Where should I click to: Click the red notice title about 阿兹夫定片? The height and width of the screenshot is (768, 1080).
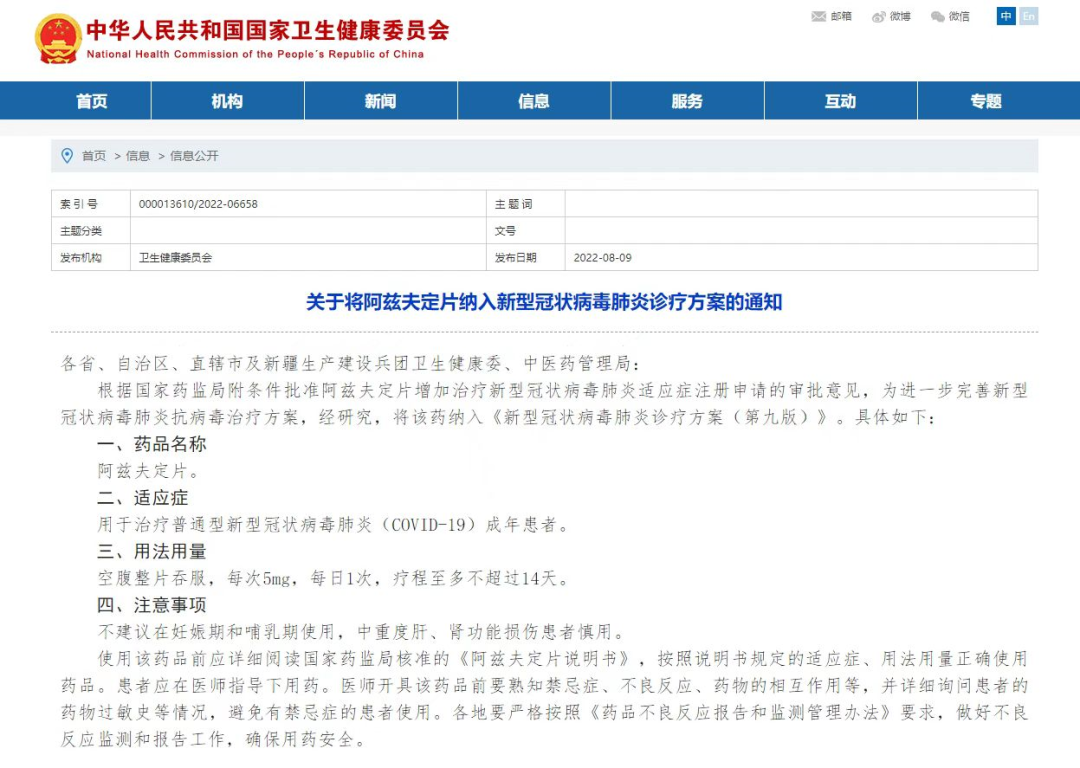point(540,301)
